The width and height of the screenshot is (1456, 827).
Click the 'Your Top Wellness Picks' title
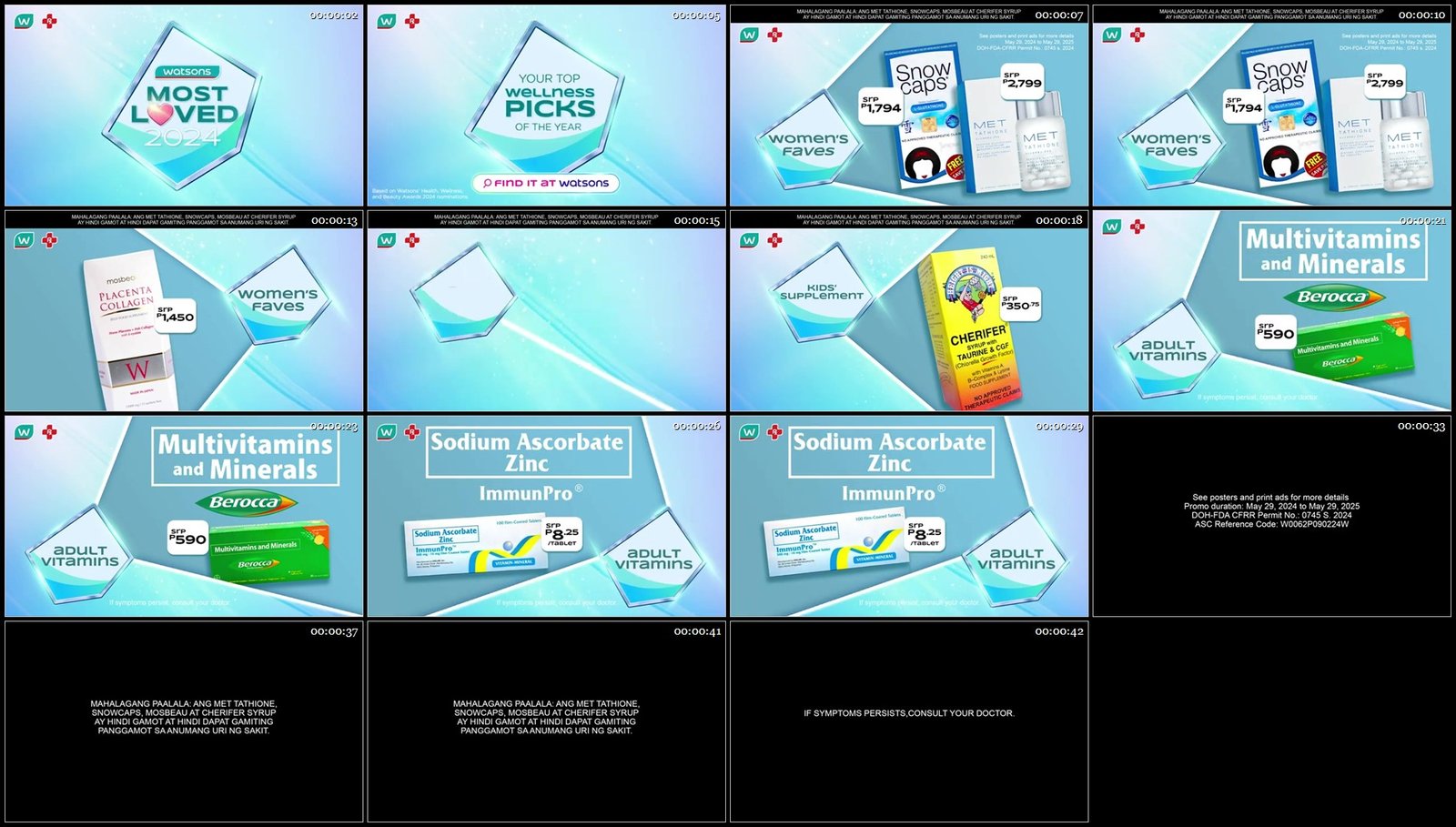coord(550,103)
